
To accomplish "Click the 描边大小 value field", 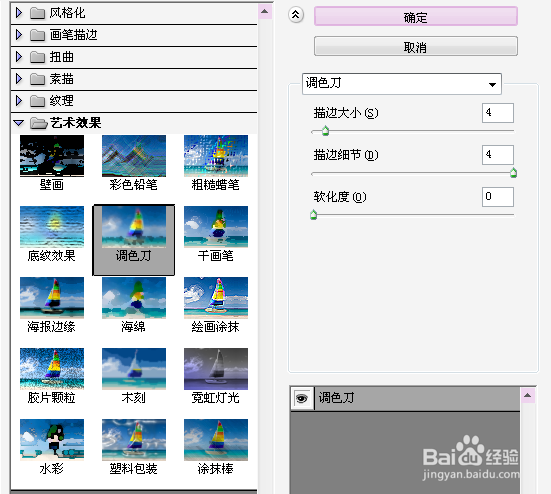I will (x=498, y=113).
